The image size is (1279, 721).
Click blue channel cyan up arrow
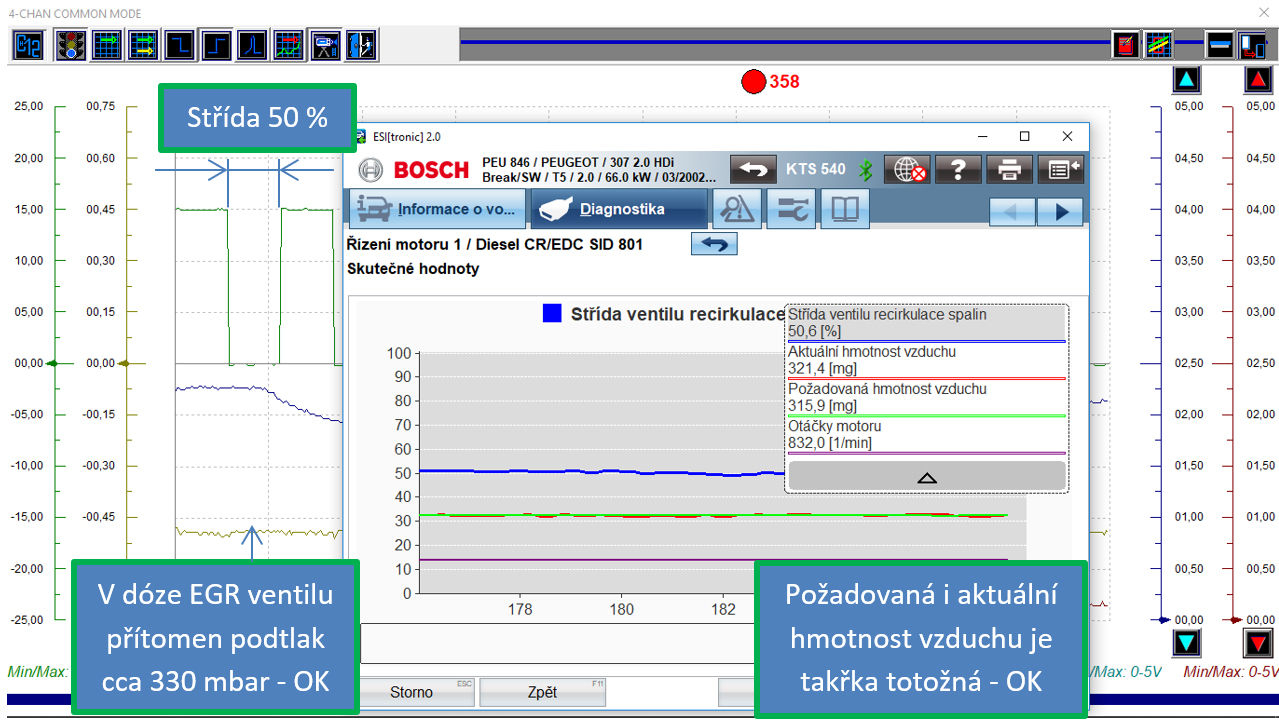1187,80
